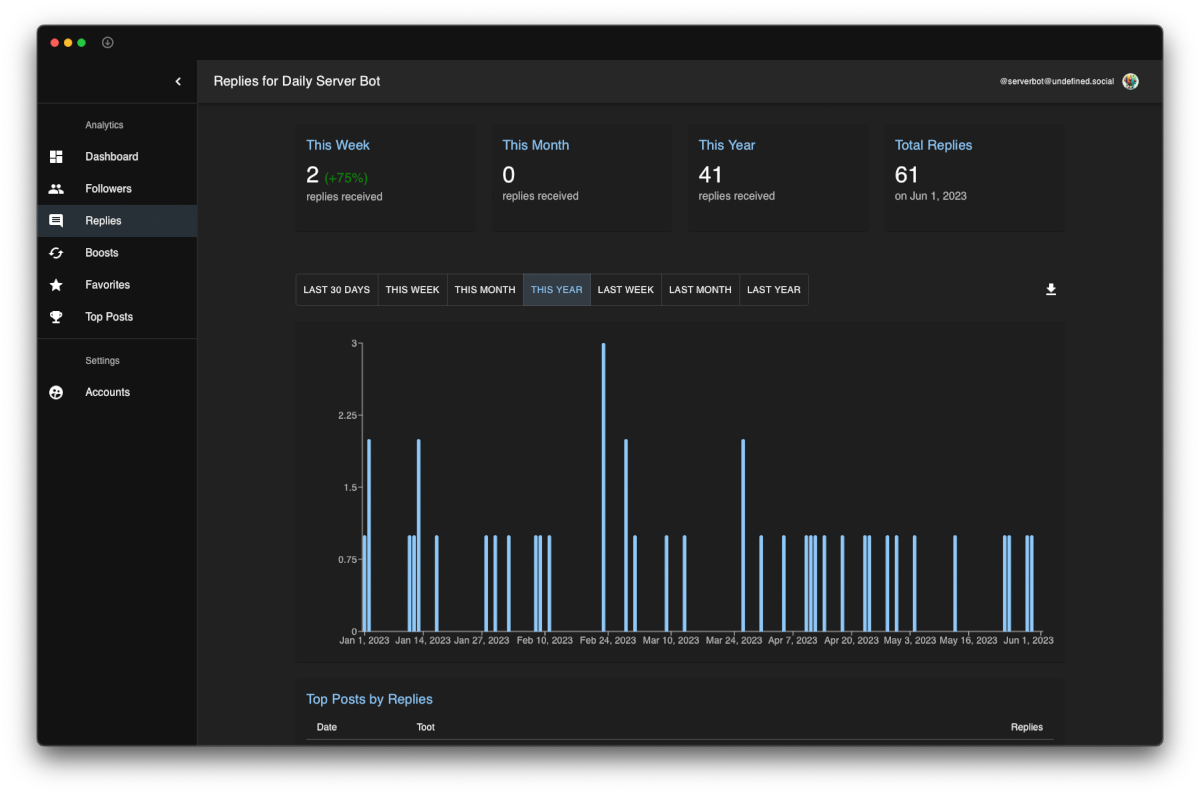Click the Replies column header
The width and height of the screenshot is (1200, 795).
1027,727
